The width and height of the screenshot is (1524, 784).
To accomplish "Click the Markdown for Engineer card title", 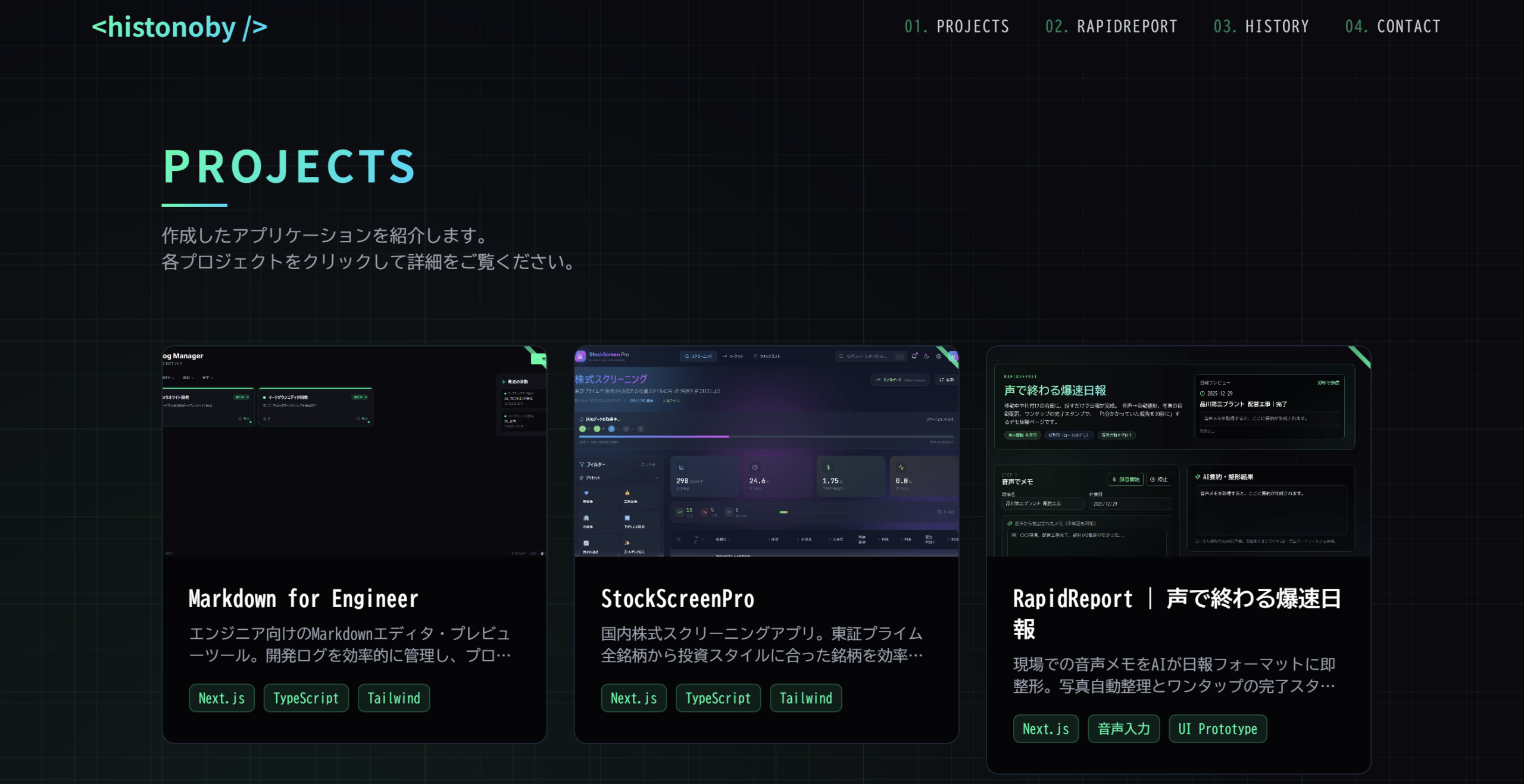I will click(303, 599).
